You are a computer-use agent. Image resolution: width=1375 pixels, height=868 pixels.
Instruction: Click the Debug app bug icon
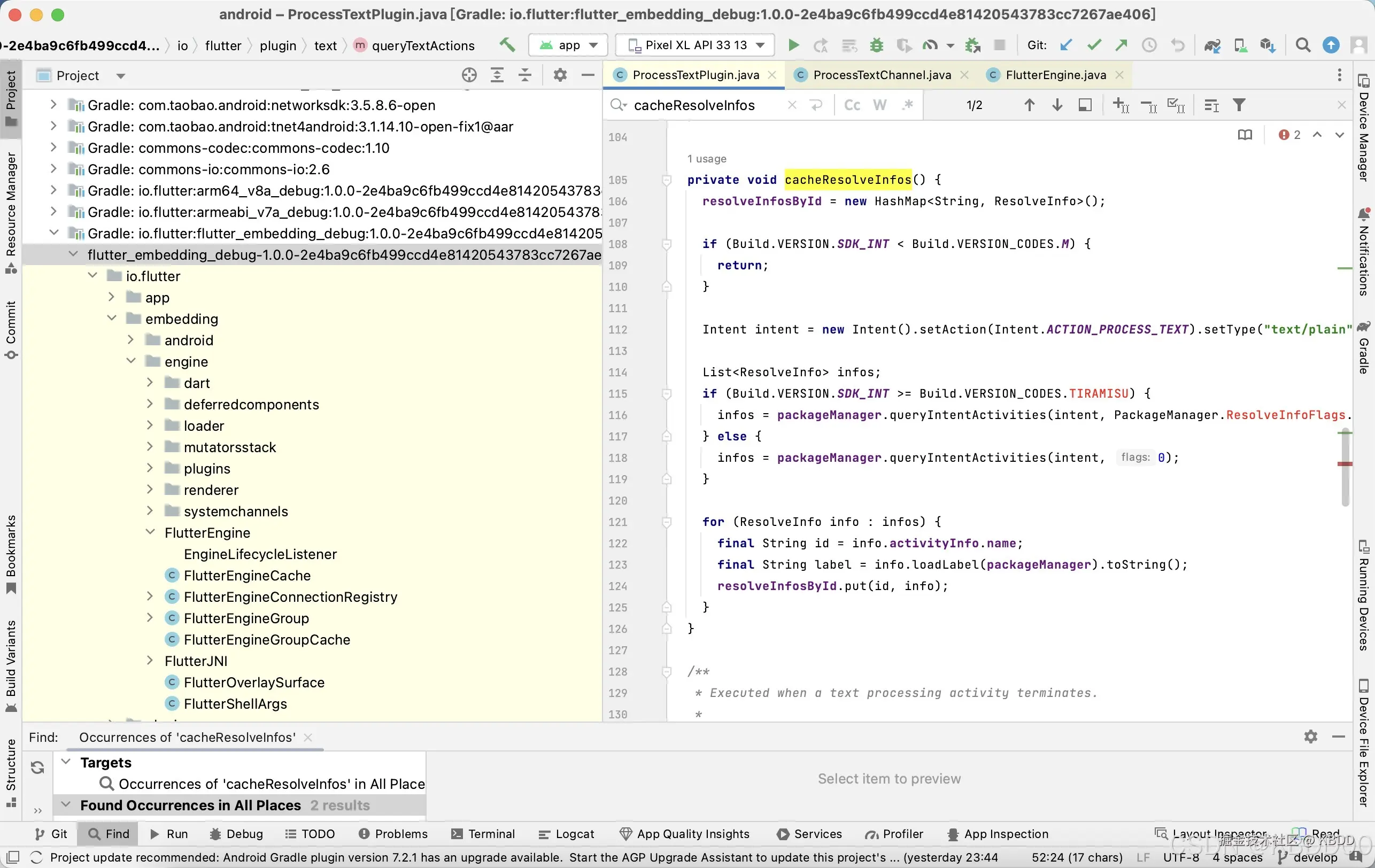(877, 45)
